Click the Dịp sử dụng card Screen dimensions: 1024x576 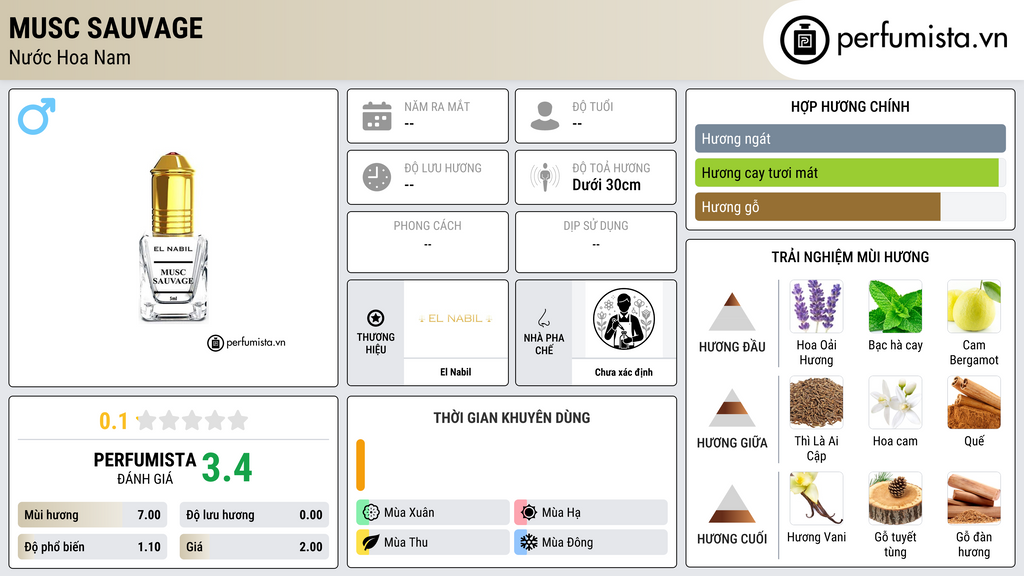pos(596,242)
